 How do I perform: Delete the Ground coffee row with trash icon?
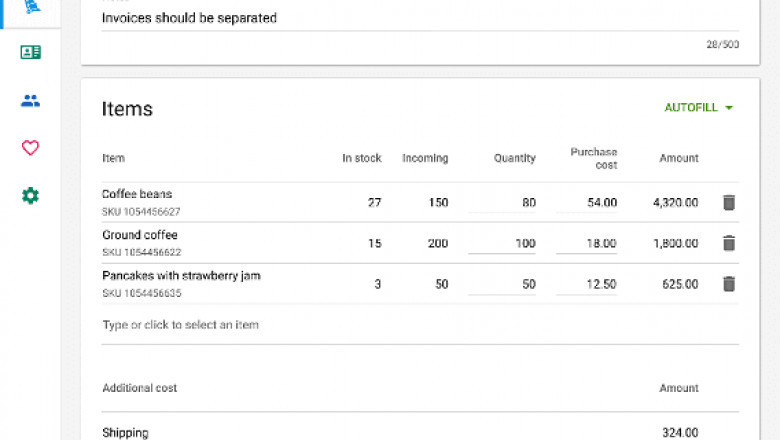pyautogui.click(x=729, y=243)
